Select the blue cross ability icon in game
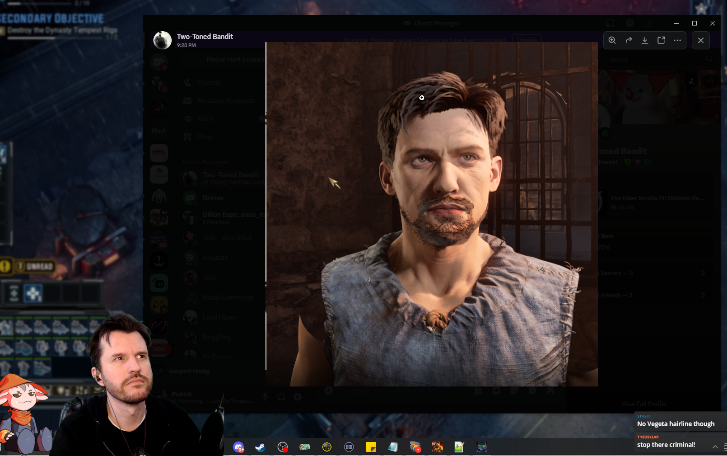This screenshot has width=727, height=456. 33,293
